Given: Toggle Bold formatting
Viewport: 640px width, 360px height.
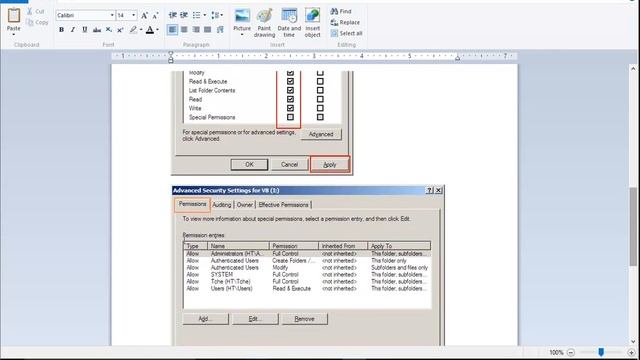Looking at the screenshot, I should click(x=61, y=29).
